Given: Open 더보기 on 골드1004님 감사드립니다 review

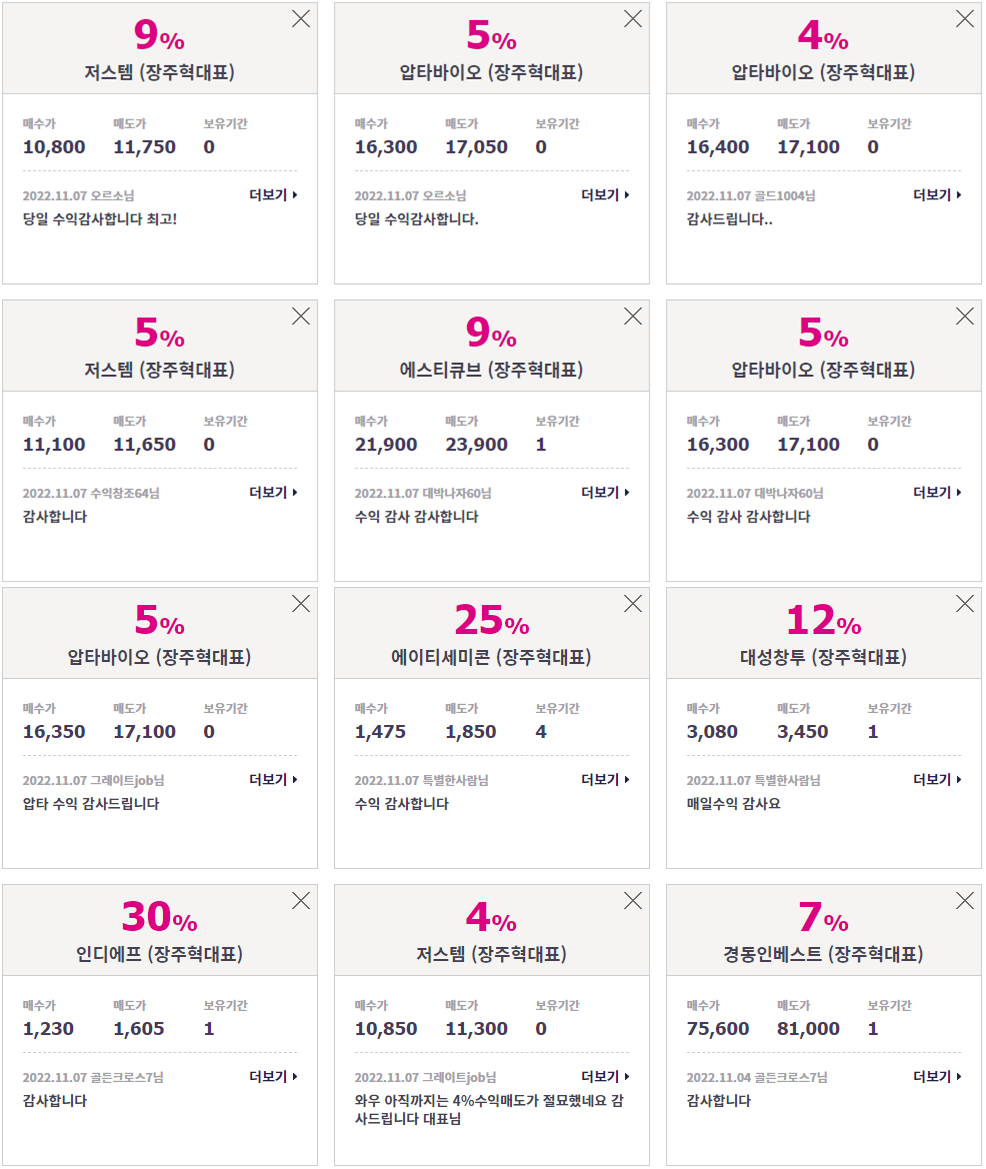Looking at the screenshot, I should click(x=937, y=195).
